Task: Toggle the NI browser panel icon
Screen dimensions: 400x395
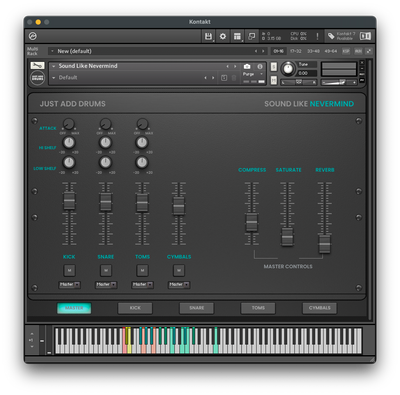Action: click(365, 36)
